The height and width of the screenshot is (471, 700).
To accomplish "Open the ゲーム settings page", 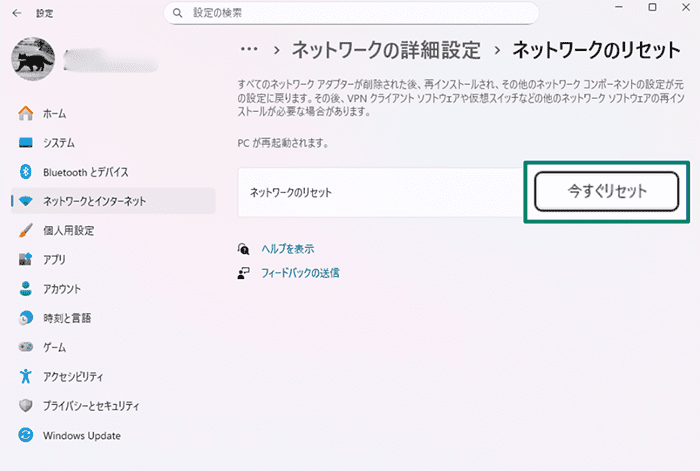I will (x=113, y=347).
